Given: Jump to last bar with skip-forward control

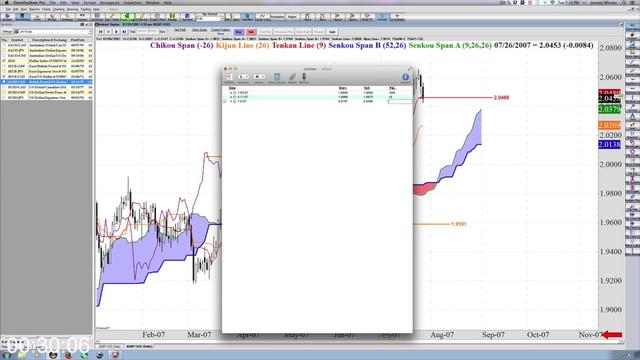Looking at the screenshot, I should [x=124, y=31].
